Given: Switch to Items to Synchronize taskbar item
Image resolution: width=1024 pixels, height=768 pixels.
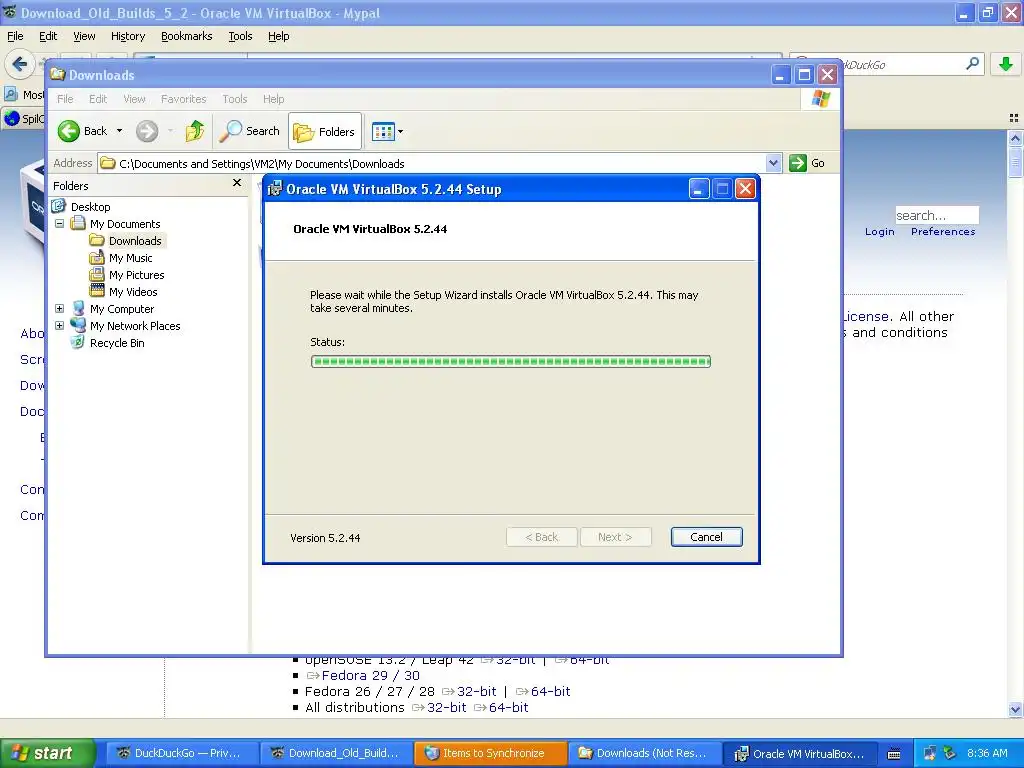Looking at the screenshot, I should click(490, 753).
